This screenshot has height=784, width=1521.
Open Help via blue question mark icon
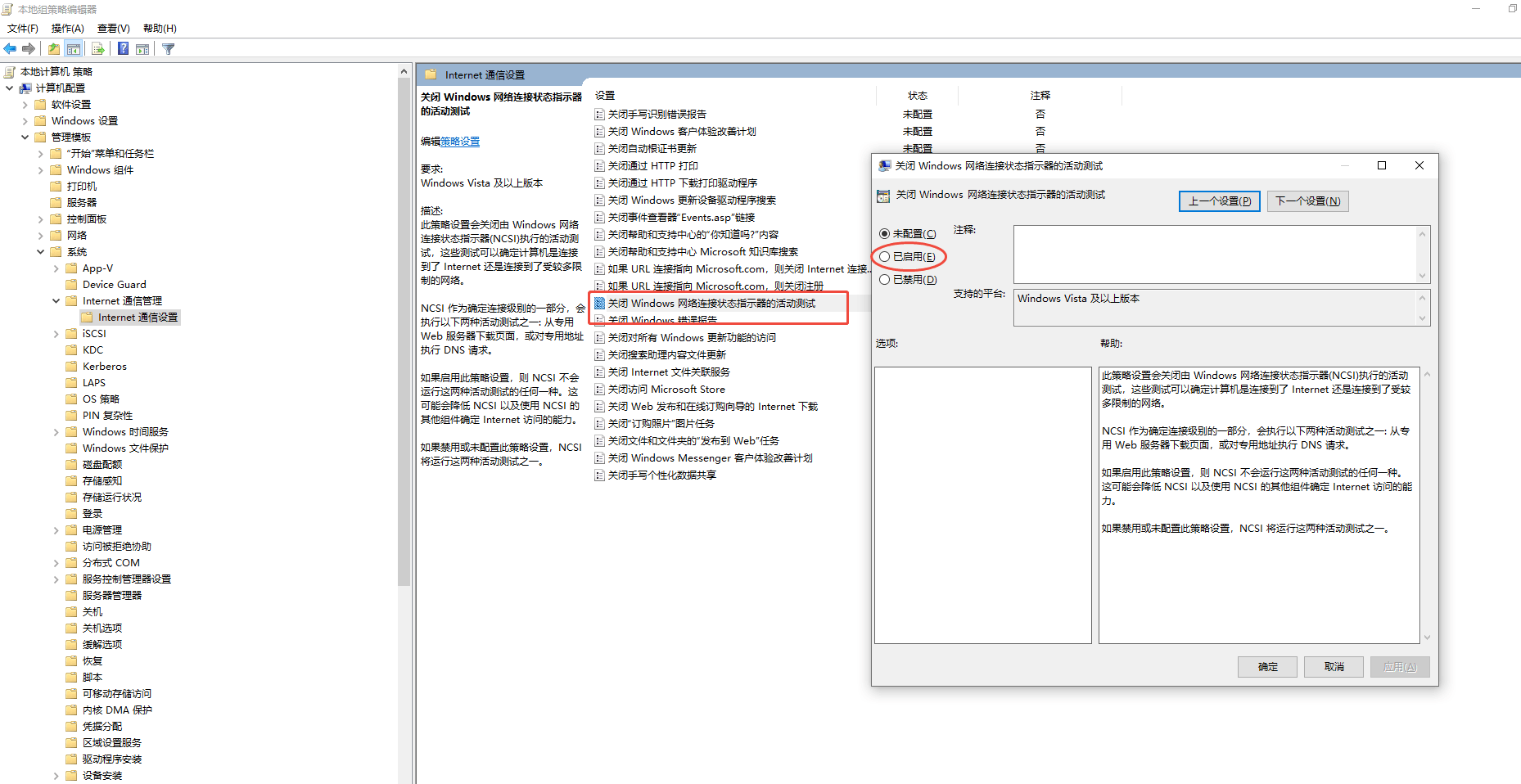tap(123, 48)
